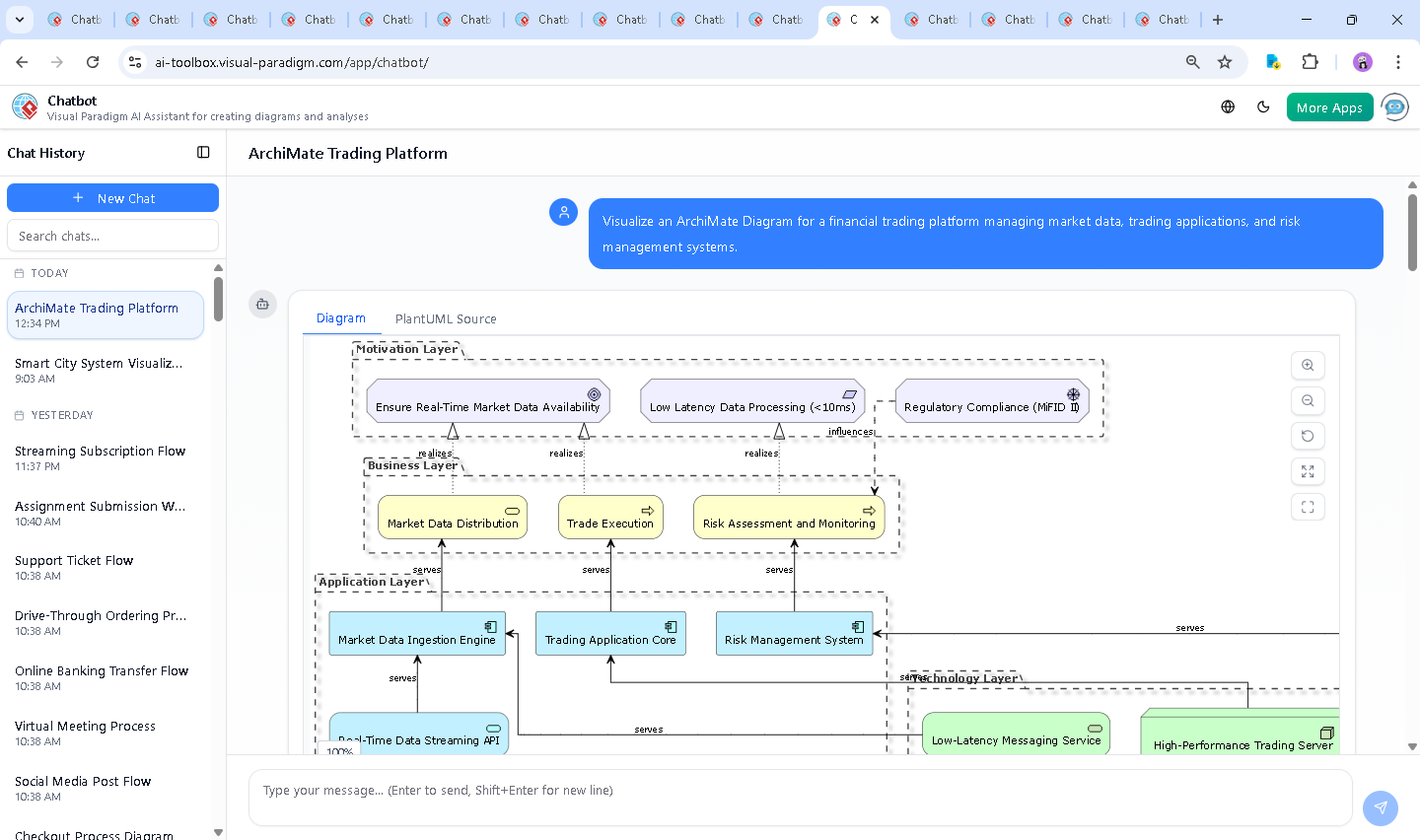Click the AI robot assistant avatar
This screenshot has width=1420, height=840.
(x=262, y=305)
